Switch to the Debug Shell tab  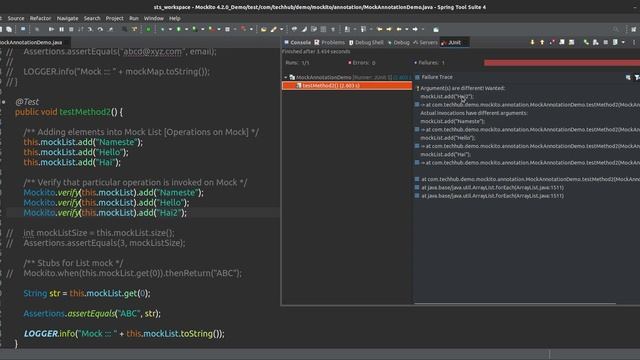coord(366,42)
